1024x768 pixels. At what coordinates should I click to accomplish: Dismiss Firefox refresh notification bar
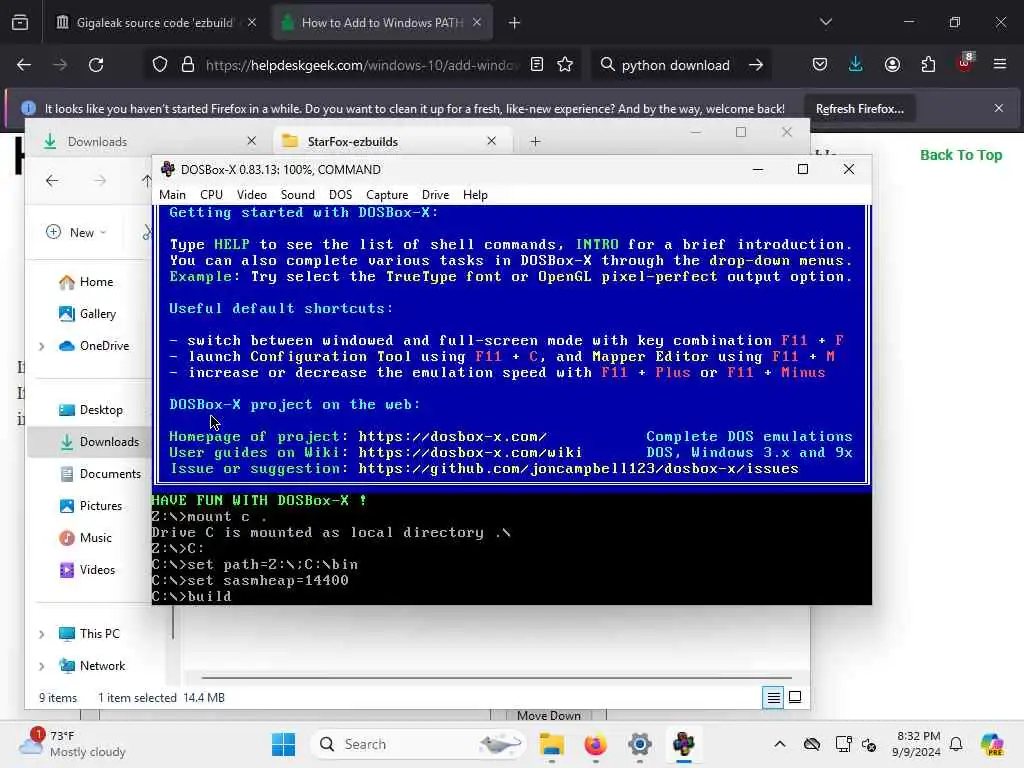coord(999,108)
